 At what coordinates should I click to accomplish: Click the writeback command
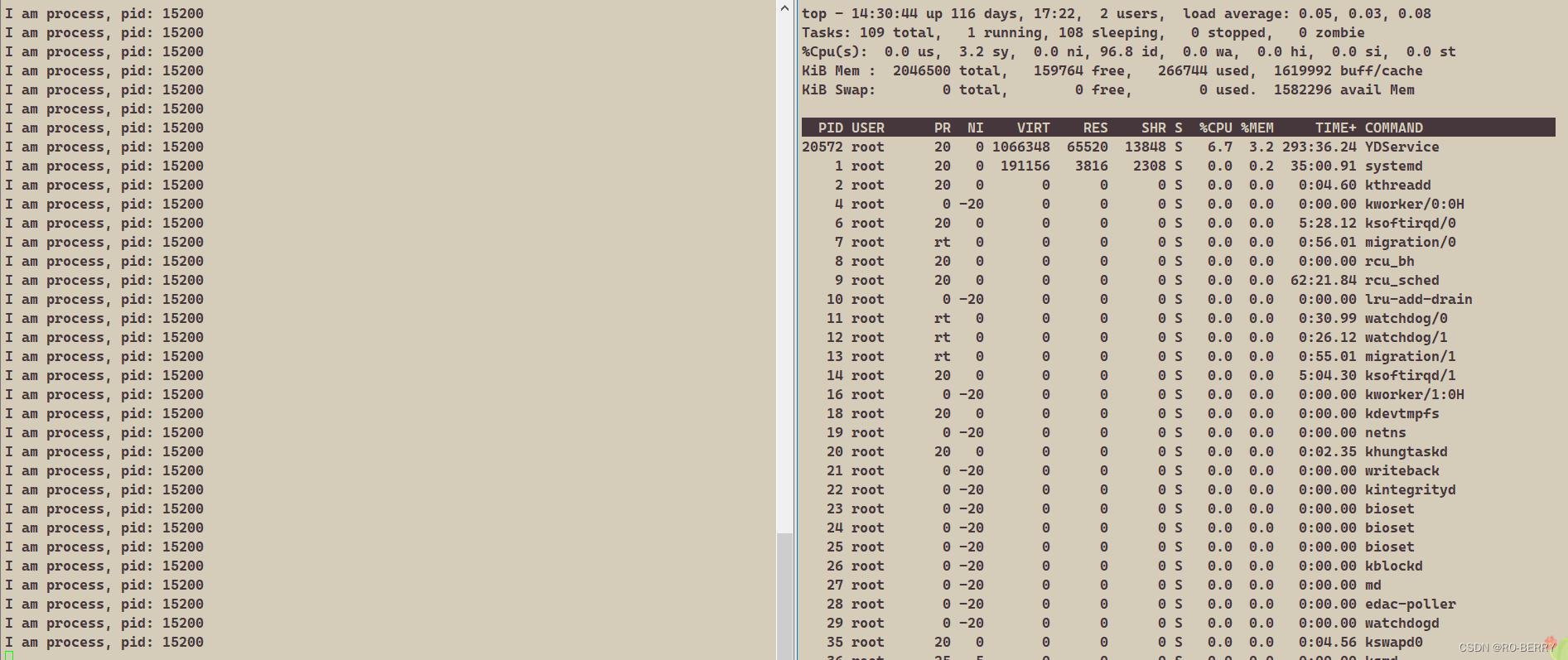pyautogui.click(x=1402, y=470)
